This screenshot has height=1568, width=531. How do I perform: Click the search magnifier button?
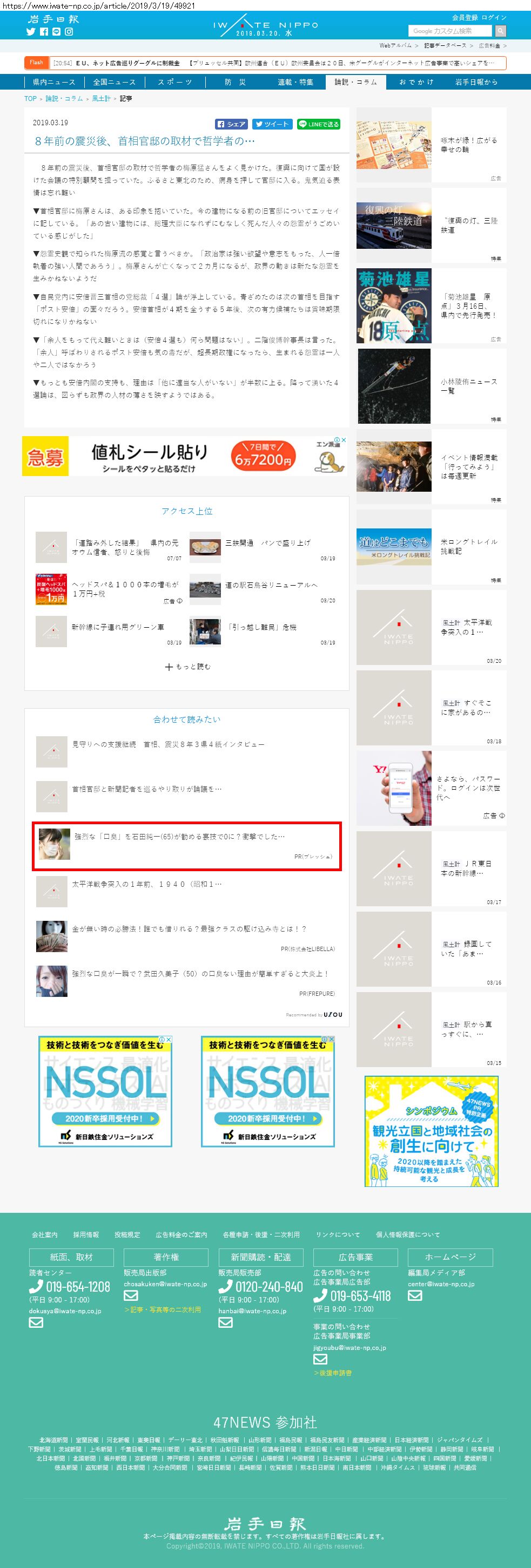[501, 31]
